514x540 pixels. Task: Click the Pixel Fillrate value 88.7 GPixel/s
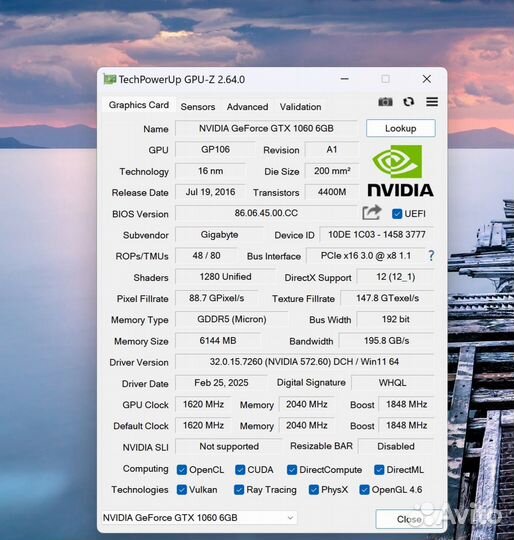[217, 298]
